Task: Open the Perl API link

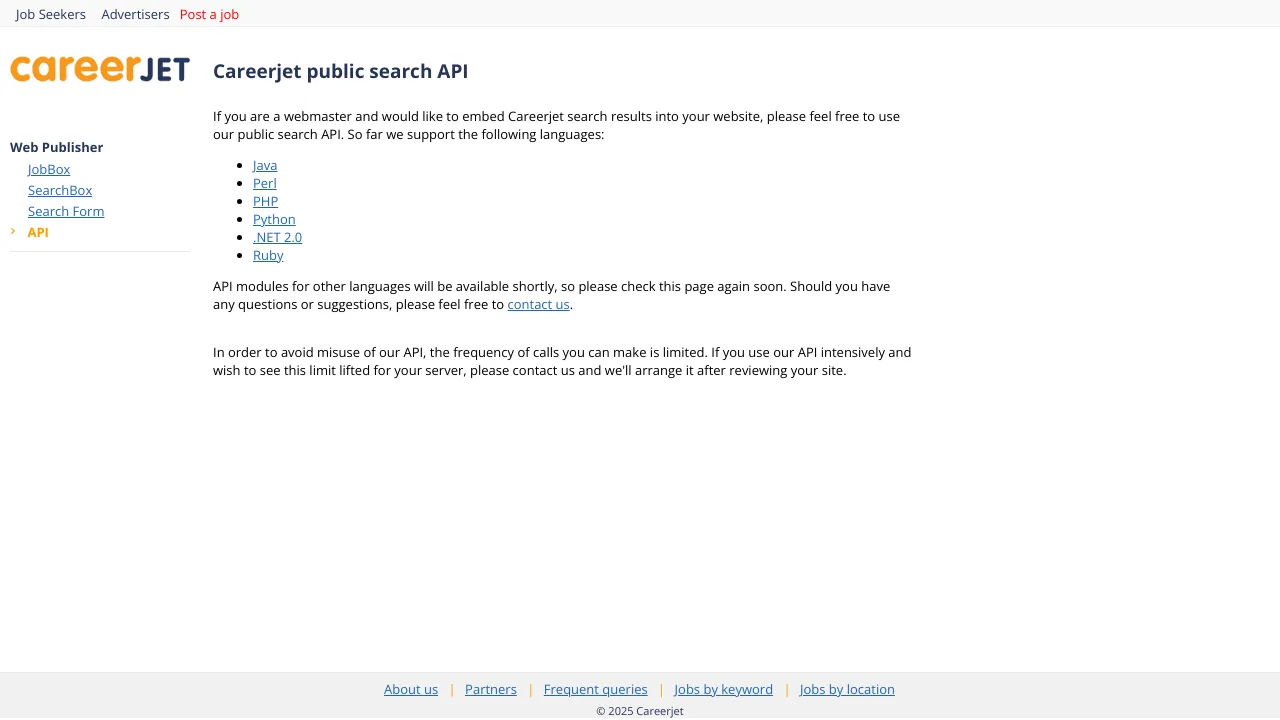Action: pyautogui.click(x=265, y=183)
